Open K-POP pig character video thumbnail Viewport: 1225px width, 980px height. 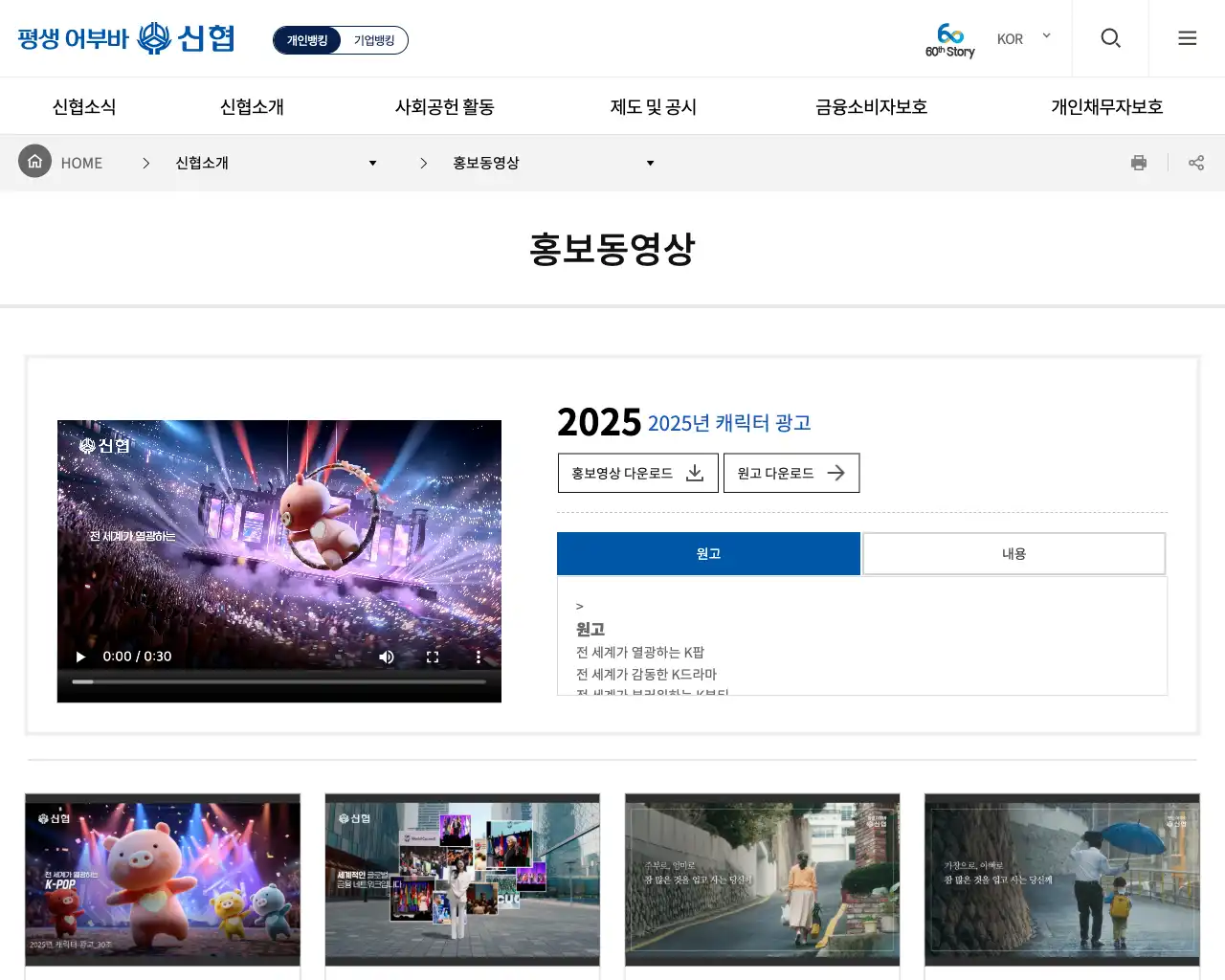pyautogui.click(x=163, y=880)
